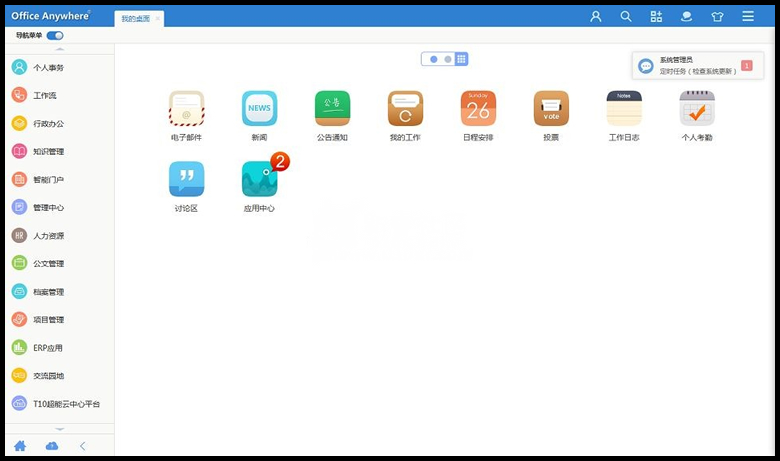Collapse sidebar with the left chevron

[83, 446]
